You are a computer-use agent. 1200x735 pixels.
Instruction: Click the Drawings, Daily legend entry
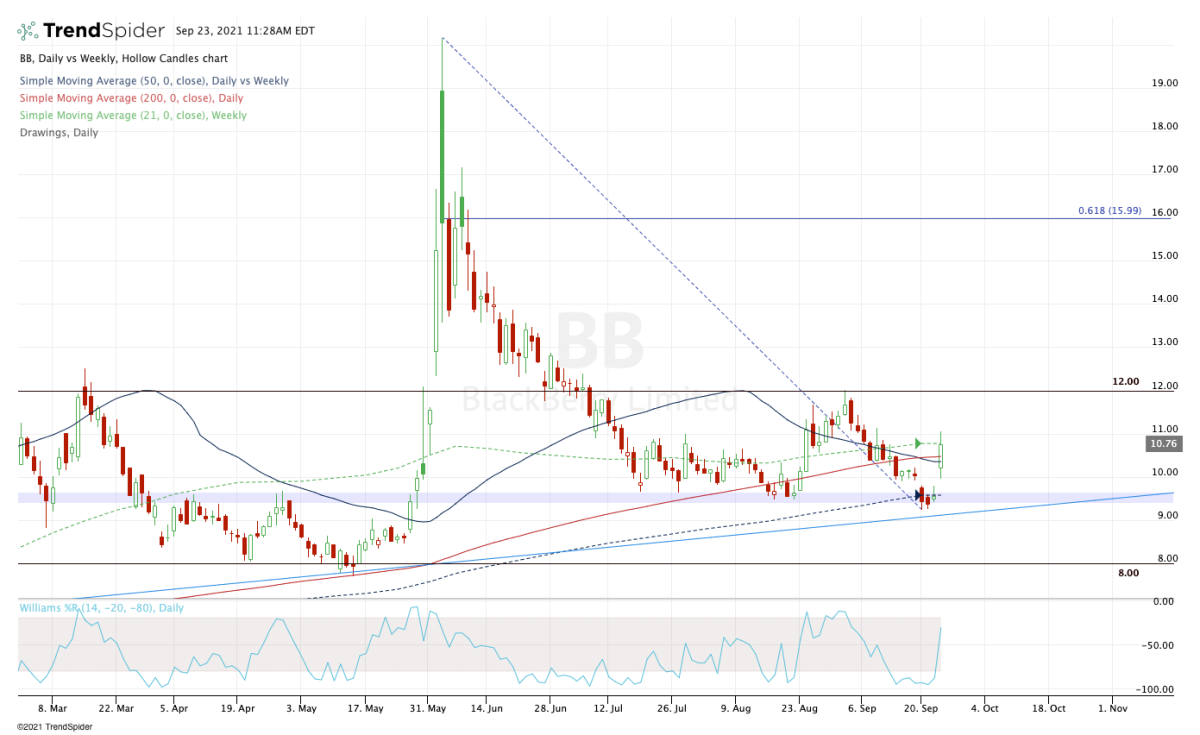pos(58,132)
